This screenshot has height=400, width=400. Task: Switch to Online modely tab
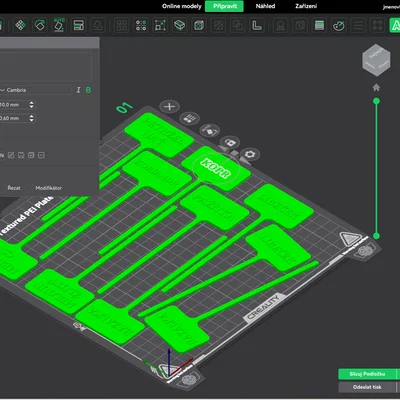point(182,6)
